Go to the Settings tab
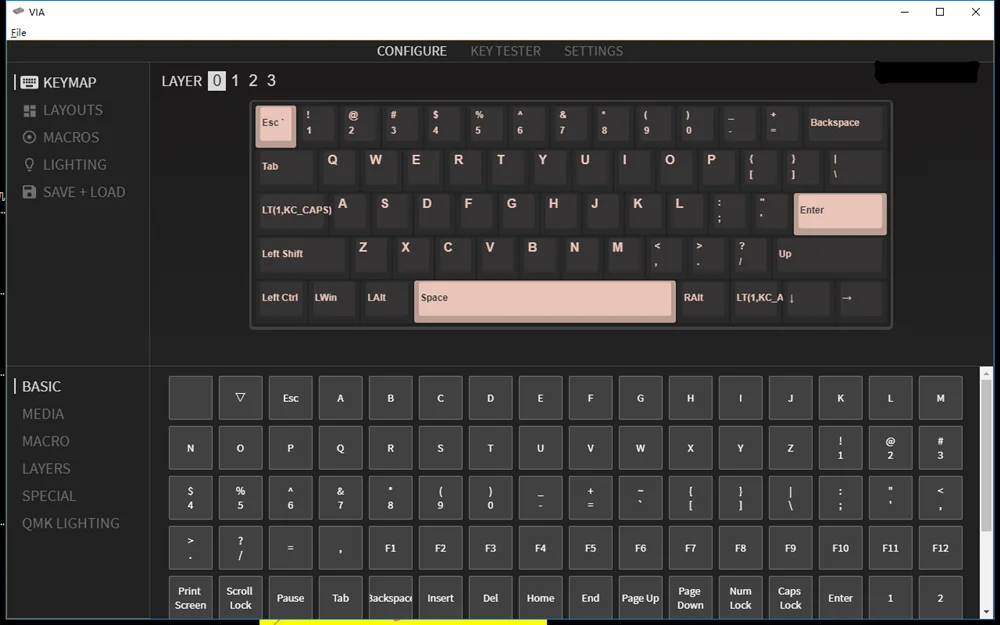The image size is (1000, 625). (x=593, y=51)
